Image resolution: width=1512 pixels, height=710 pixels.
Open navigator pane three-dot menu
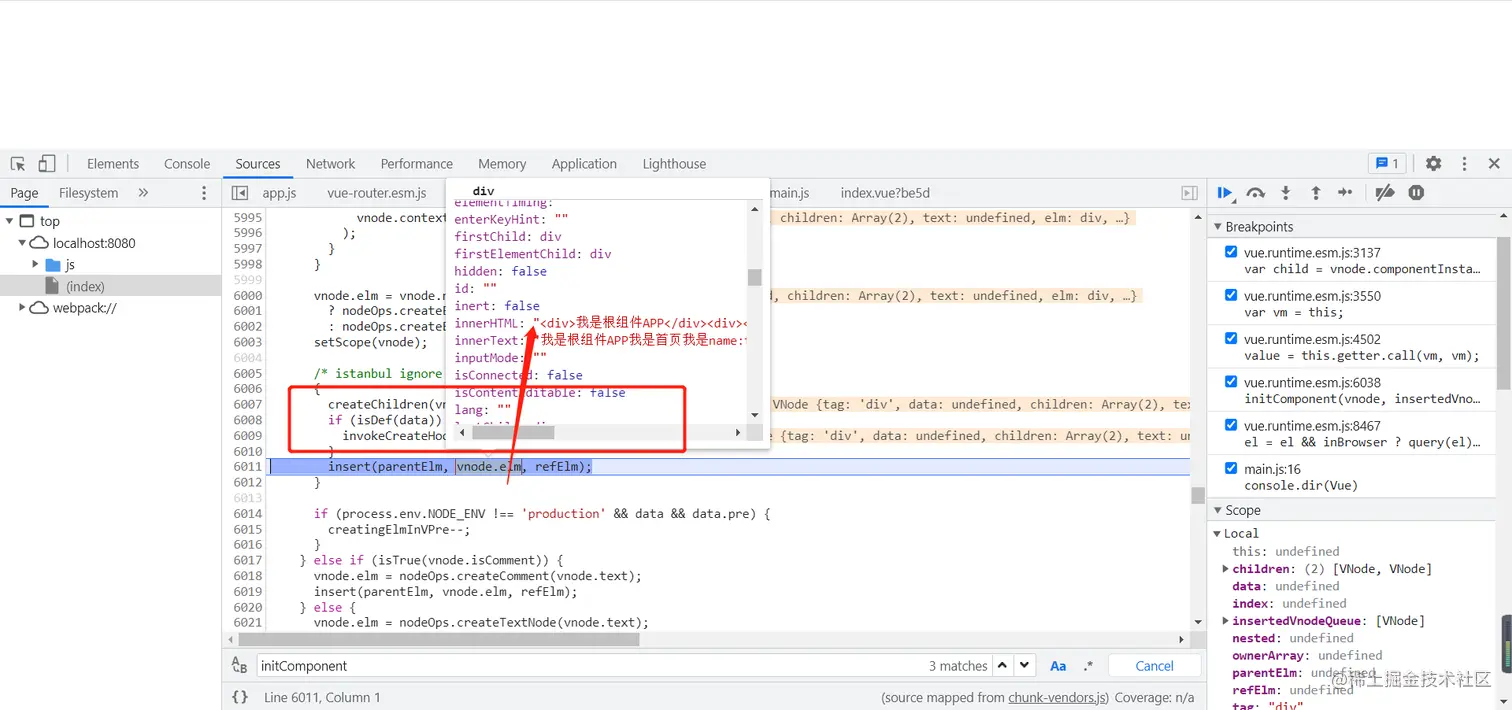pos(204,193)
